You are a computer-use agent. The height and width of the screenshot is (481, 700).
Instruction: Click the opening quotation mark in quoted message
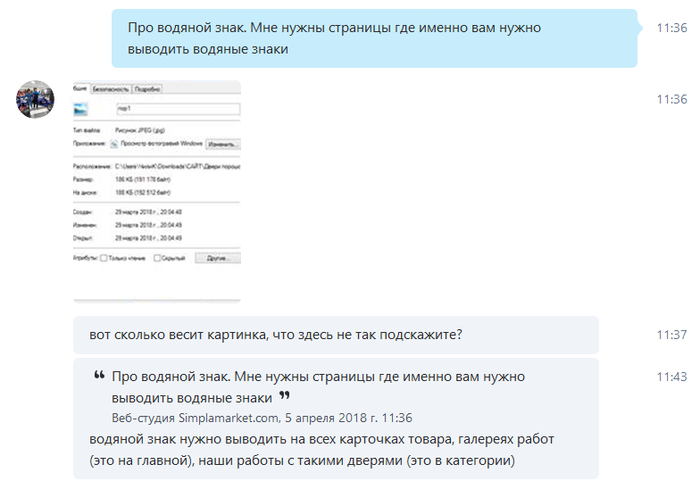click(99, 377)
